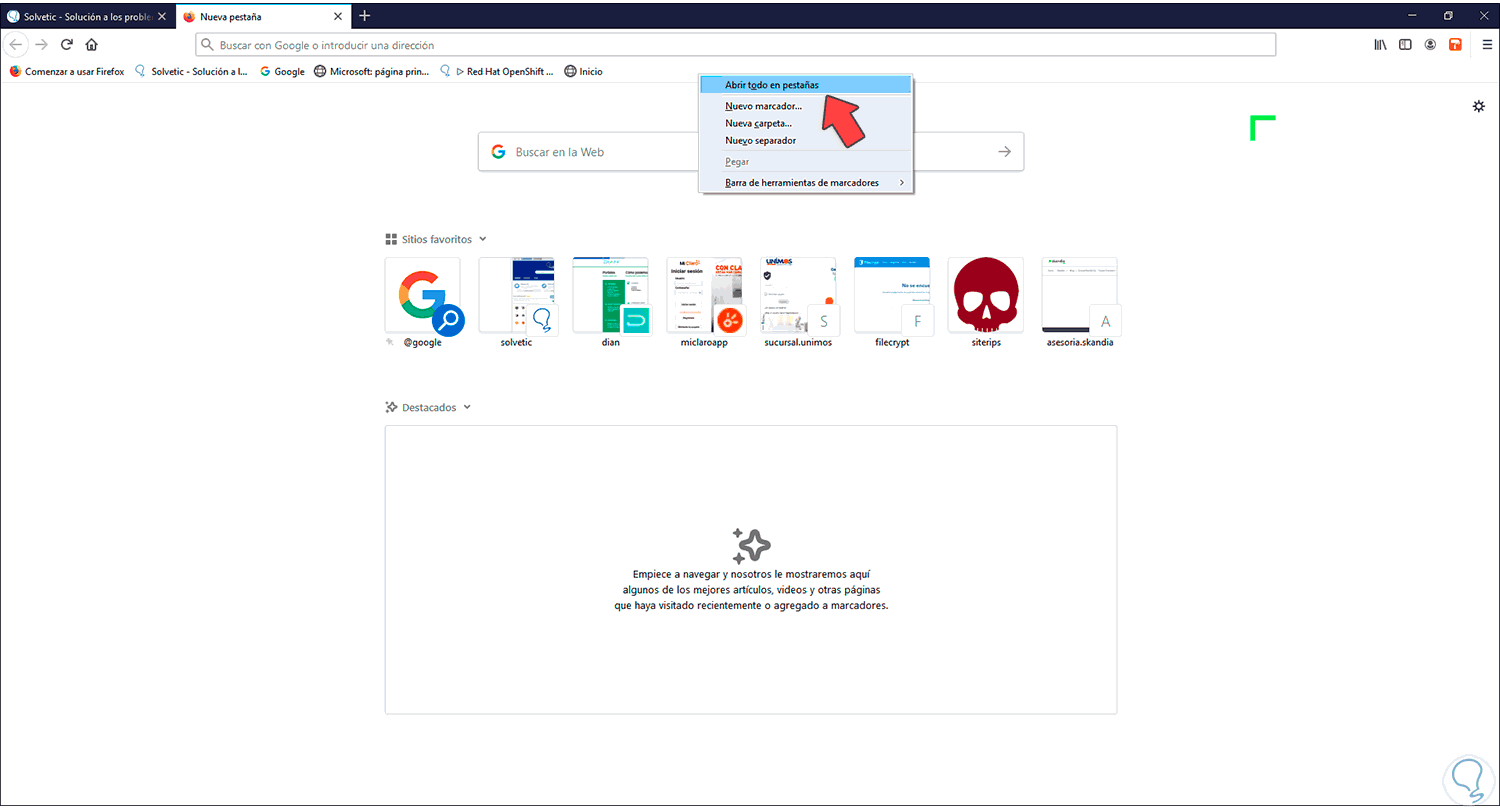Open the sidebar panel icon
The width and height of the screenshot is (1500, 810).
[x=1405, y=44]
